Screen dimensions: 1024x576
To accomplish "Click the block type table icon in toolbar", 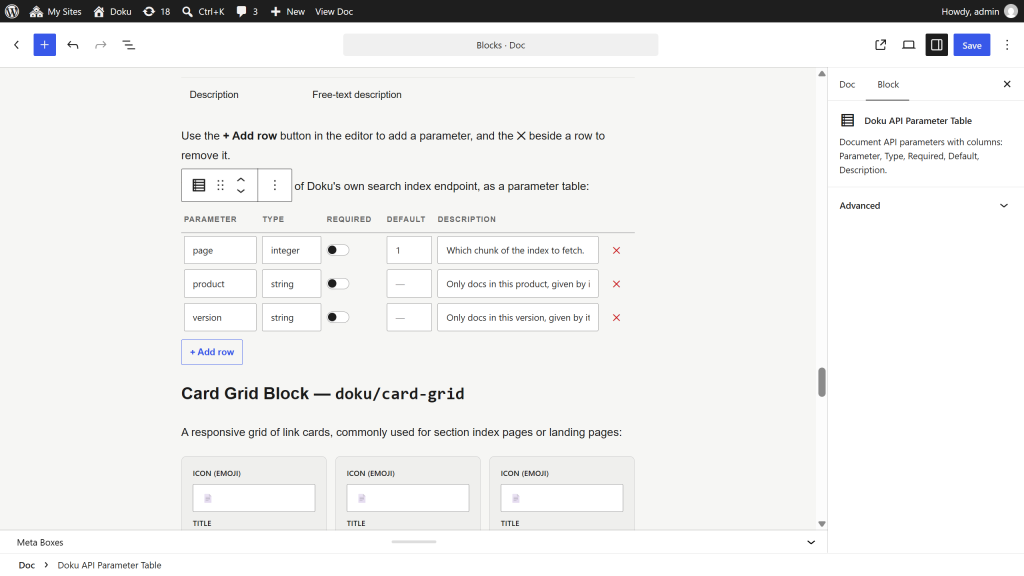I will click(x=199, y=185).
